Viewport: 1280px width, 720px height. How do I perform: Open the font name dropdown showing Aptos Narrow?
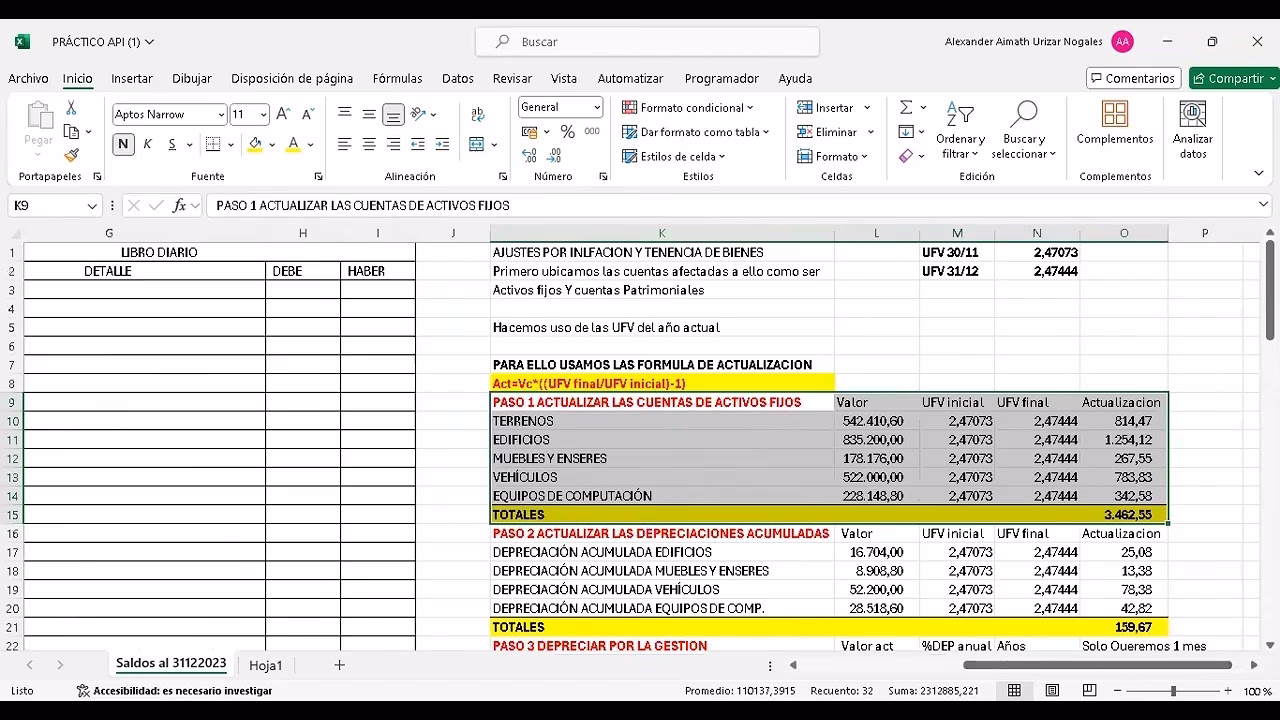tap(220, 113)
